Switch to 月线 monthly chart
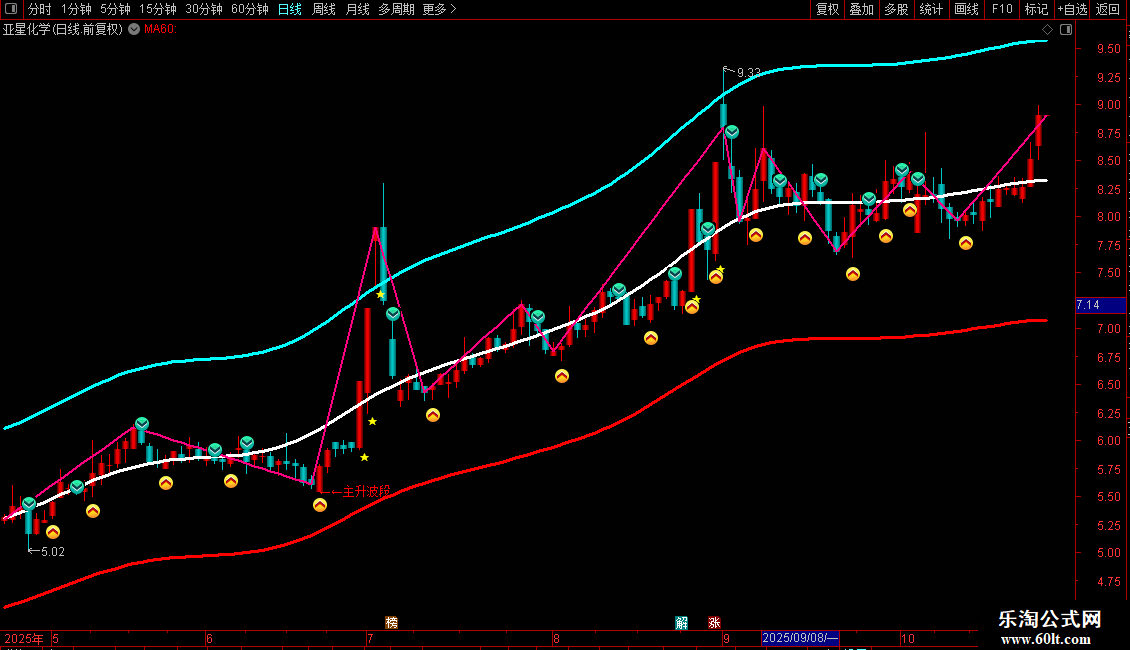The height and width of the screenshot is (650, 1130). pyautogui.click(x=357, y=9)
